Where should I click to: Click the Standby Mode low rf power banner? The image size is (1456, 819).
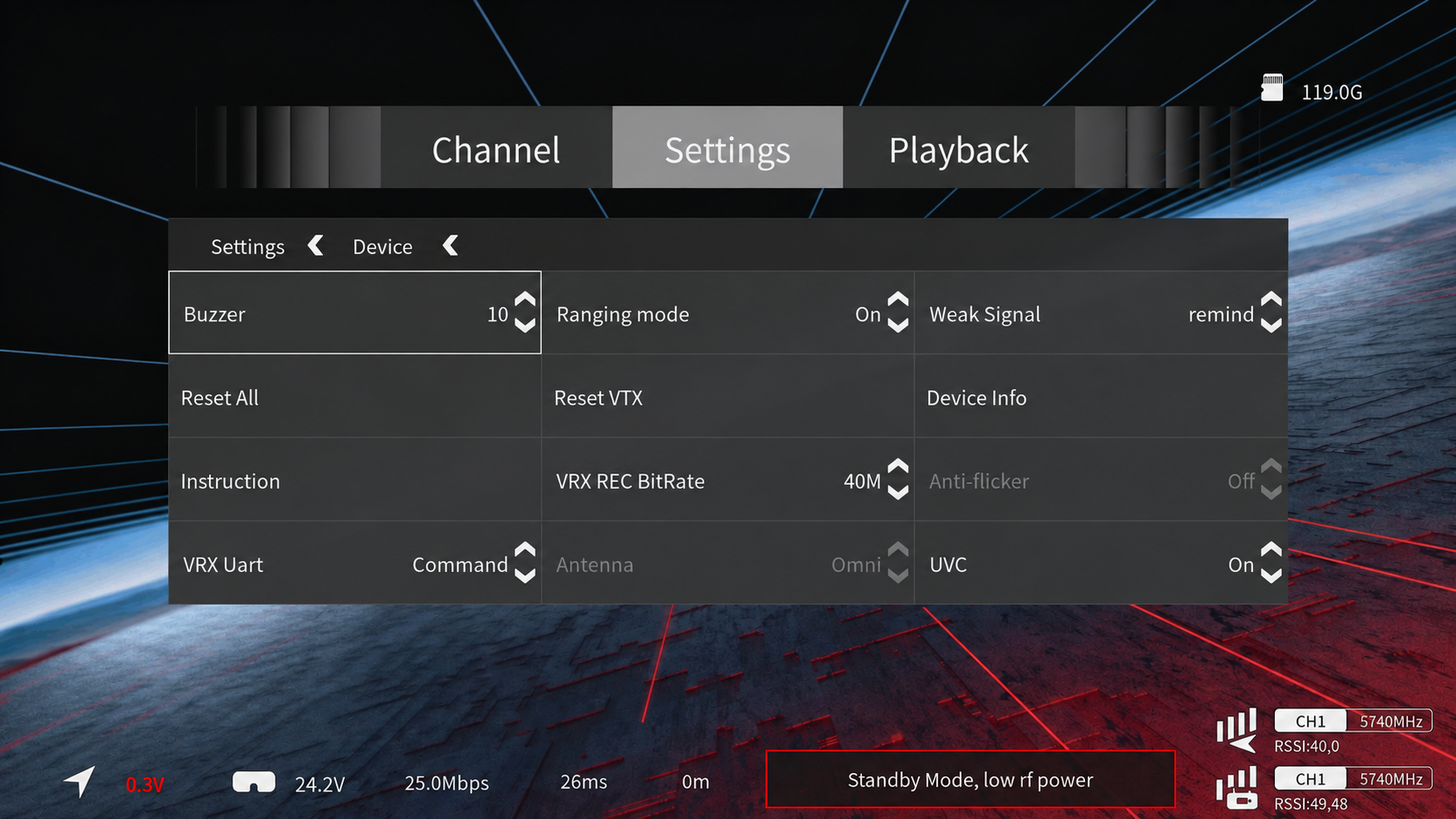point(970,779)
